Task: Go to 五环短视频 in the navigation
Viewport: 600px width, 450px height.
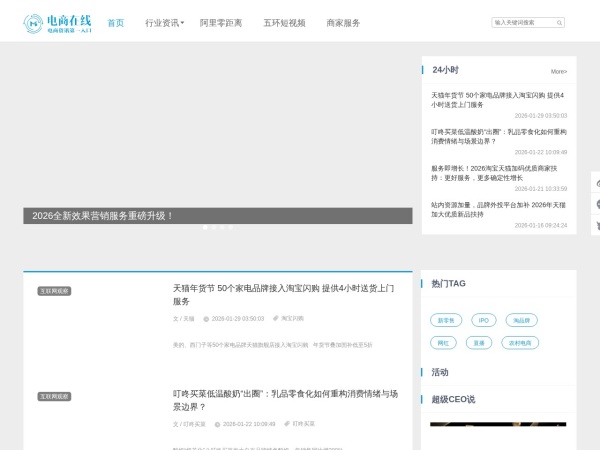Action: pyautogui.click(x=284, y=22)
